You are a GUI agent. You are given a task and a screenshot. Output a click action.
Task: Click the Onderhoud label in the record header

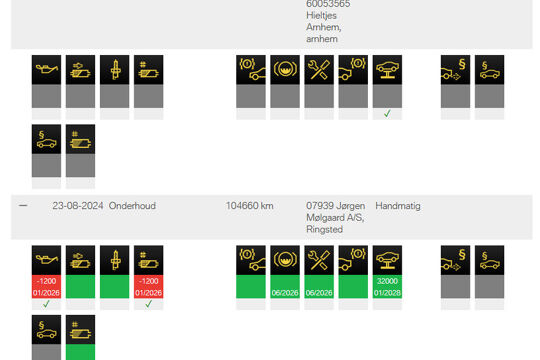[132, 206]
